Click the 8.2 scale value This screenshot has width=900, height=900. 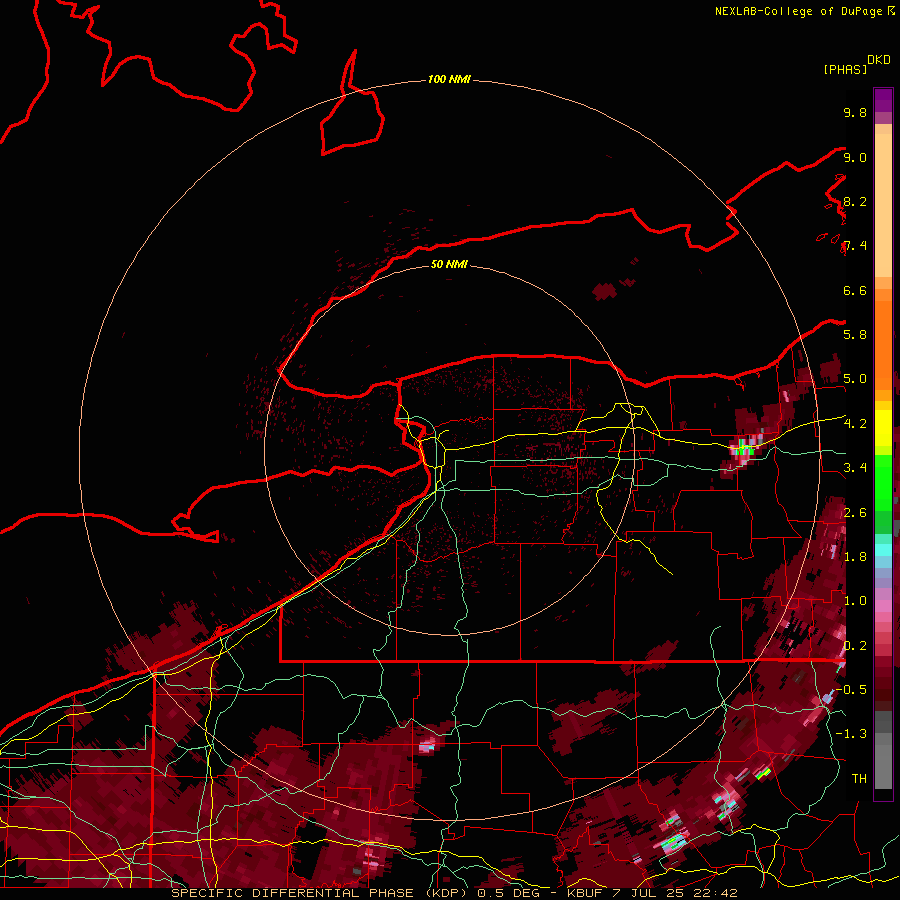click(855, 201)
